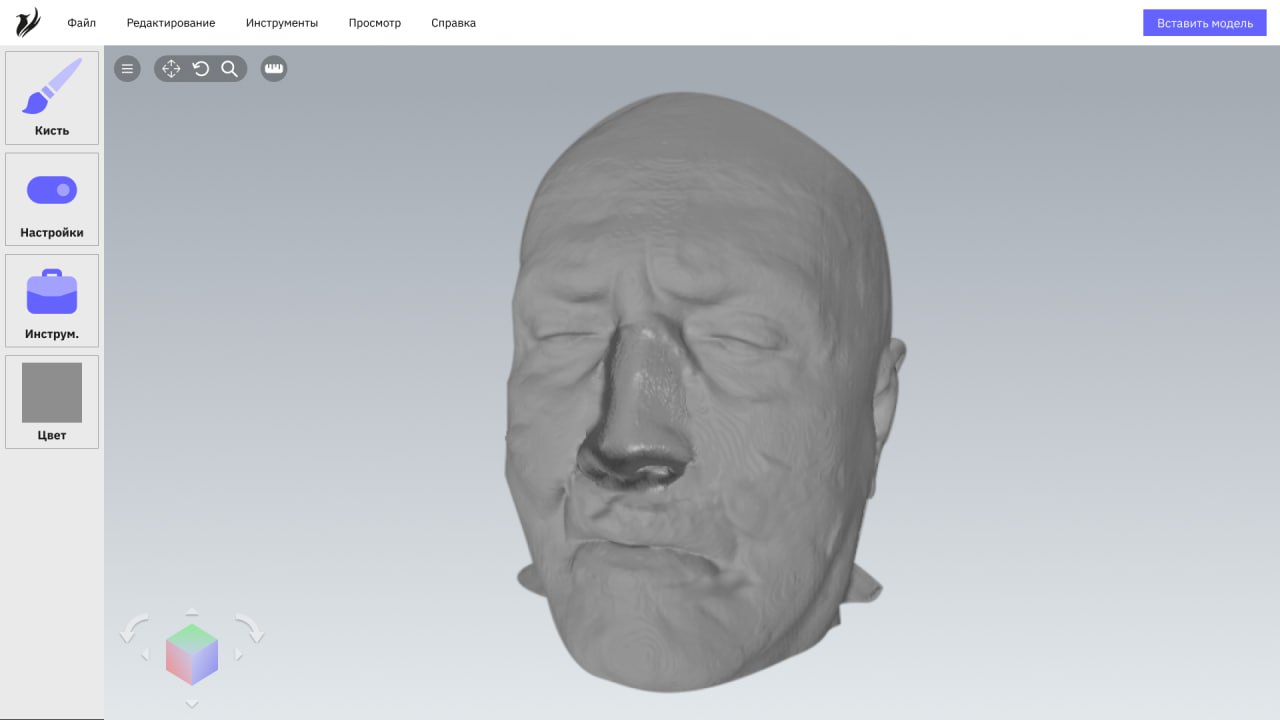
Task: Open the Просмотр menu
Action: pos(375,23)
